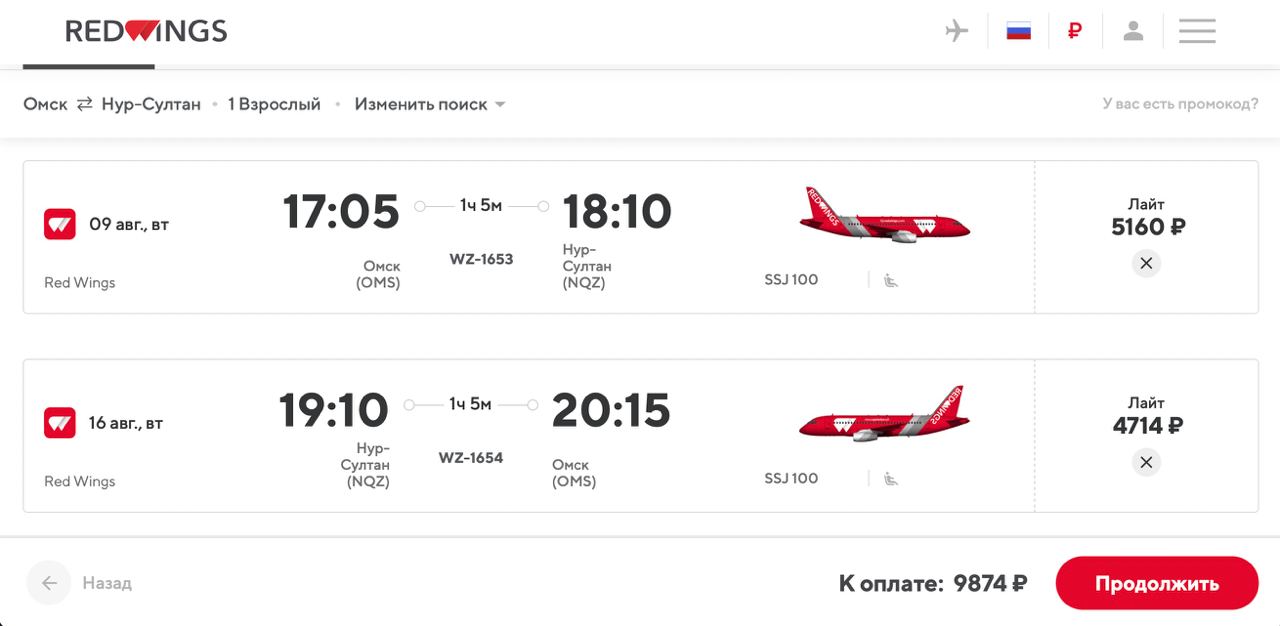Click Red Wings airline icon for 16 авг. flight
Screen dimensions: 1280x626
pos(60,423)
